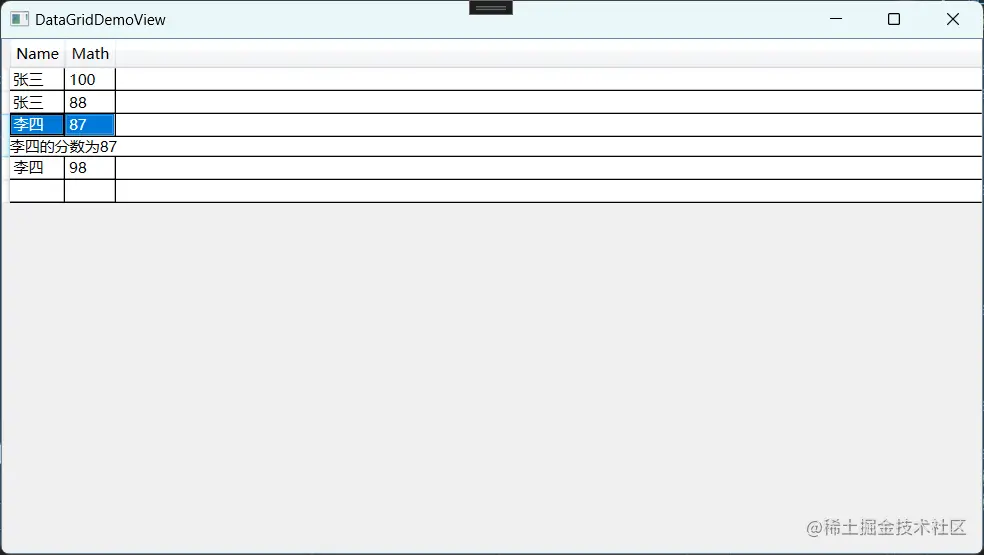
Task: Click the row header of the selected 李四 row
Action: point(6,125)
